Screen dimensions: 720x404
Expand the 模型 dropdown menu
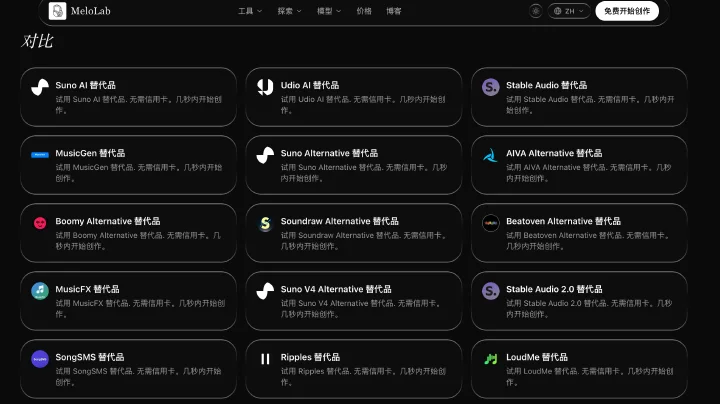click(329, 11)
